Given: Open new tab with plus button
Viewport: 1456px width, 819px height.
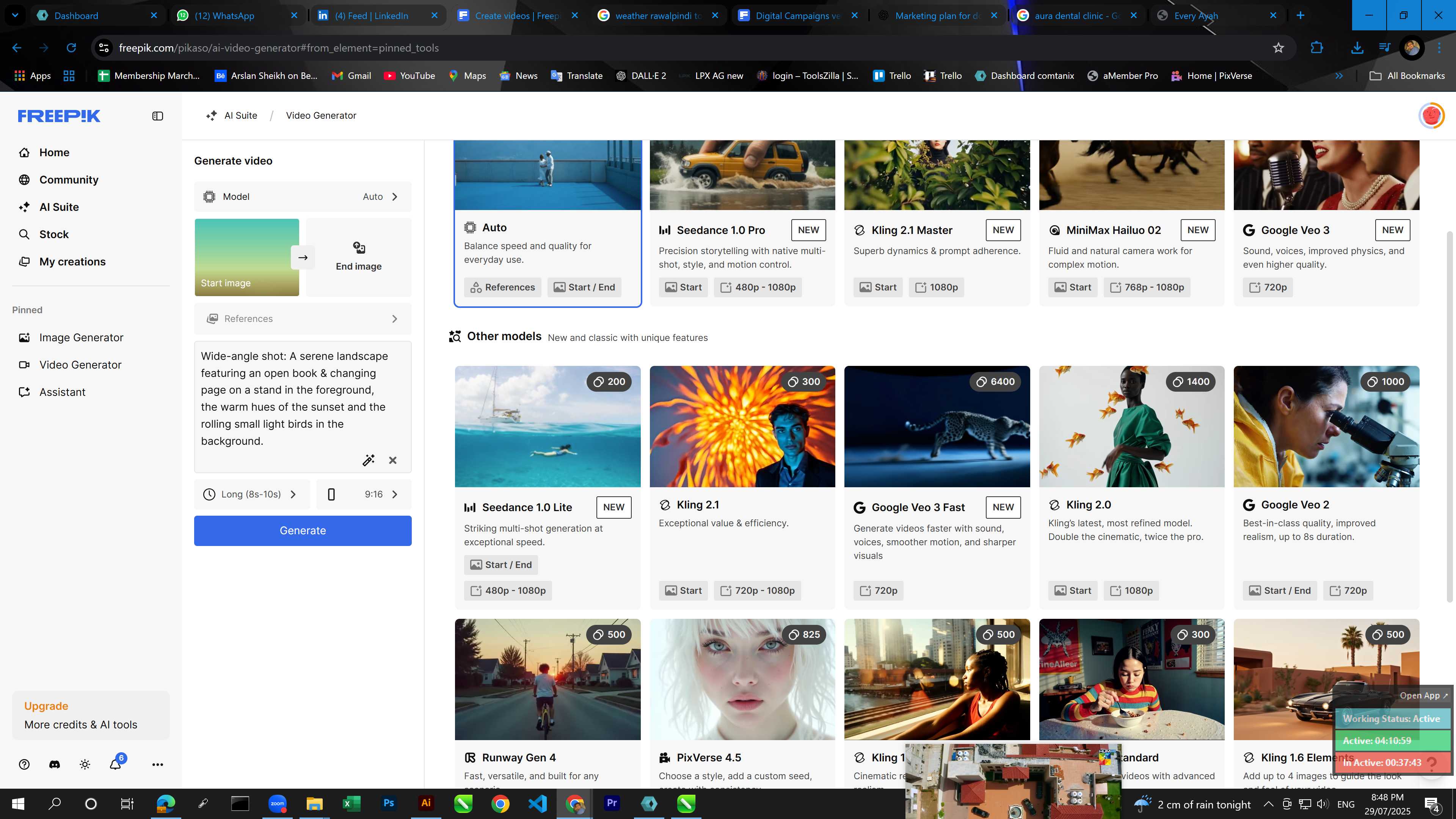Looking at the screenshot, I should point(1301,15).
